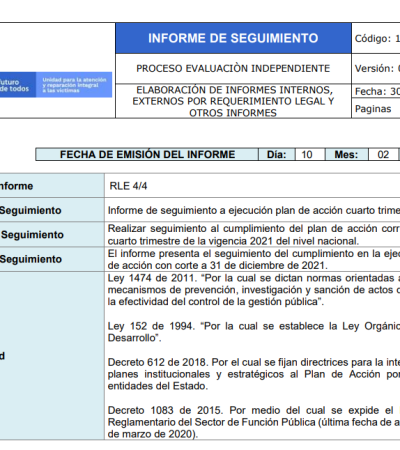
Task: Click the word 'Desarrollo".'
Action: click(135, 338)
